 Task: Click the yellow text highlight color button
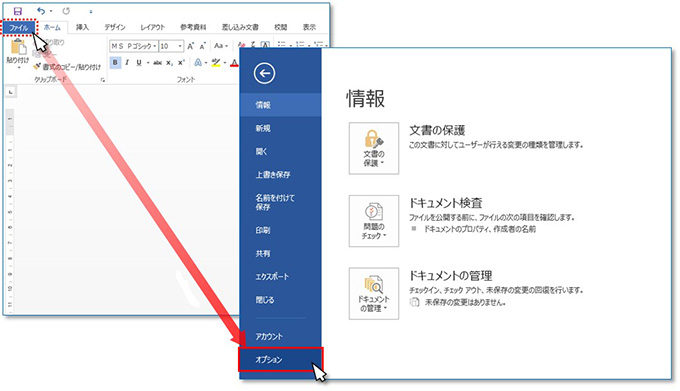(216, 63)
